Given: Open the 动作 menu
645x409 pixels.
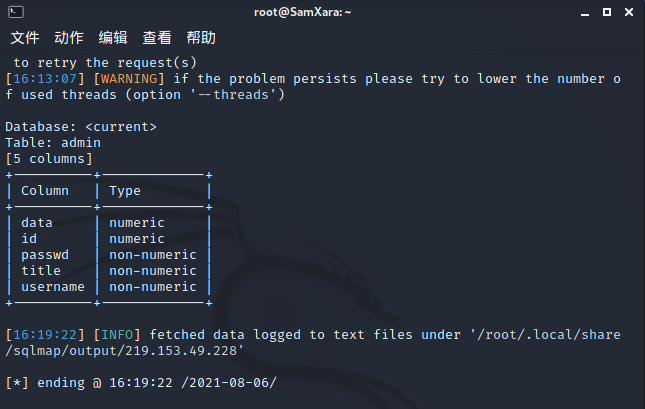Looking at the screenshot, I should pyautogui.click(x=69, y=38).
